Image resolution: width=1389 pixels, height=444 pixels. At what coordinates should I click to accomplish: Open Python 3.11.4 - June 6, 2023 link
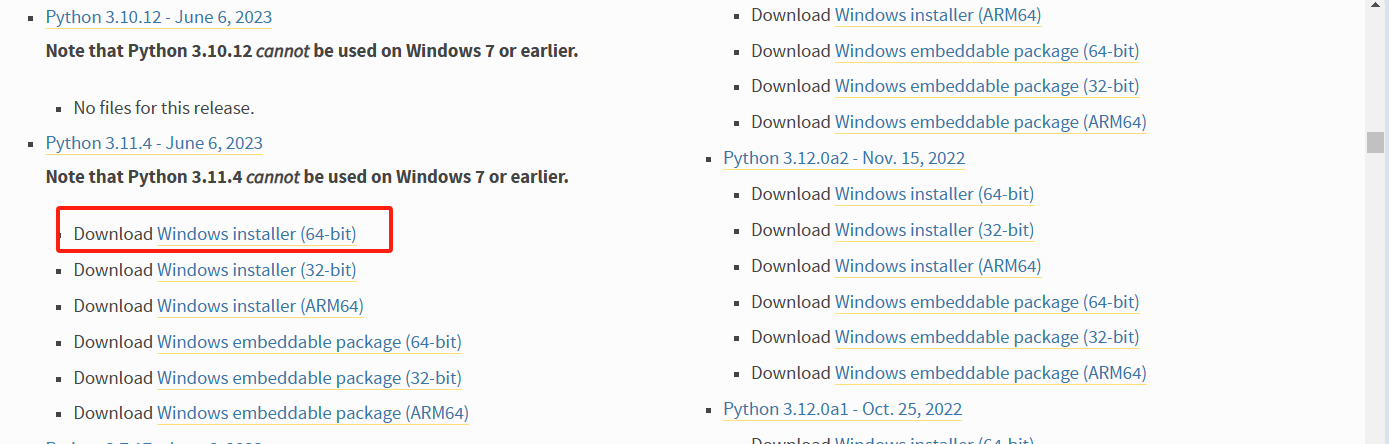[154, 143]
